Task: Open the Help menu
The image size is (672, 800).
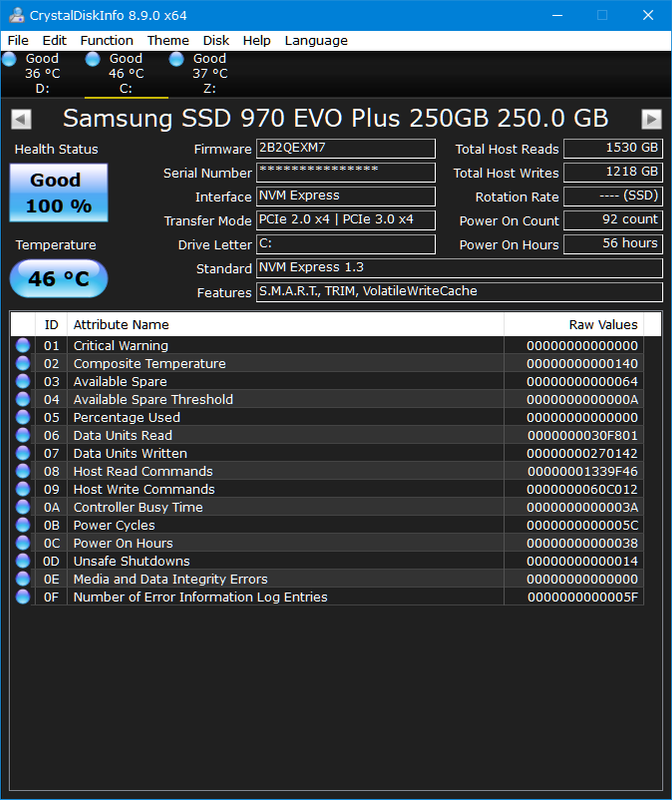Action: [256, 40]
